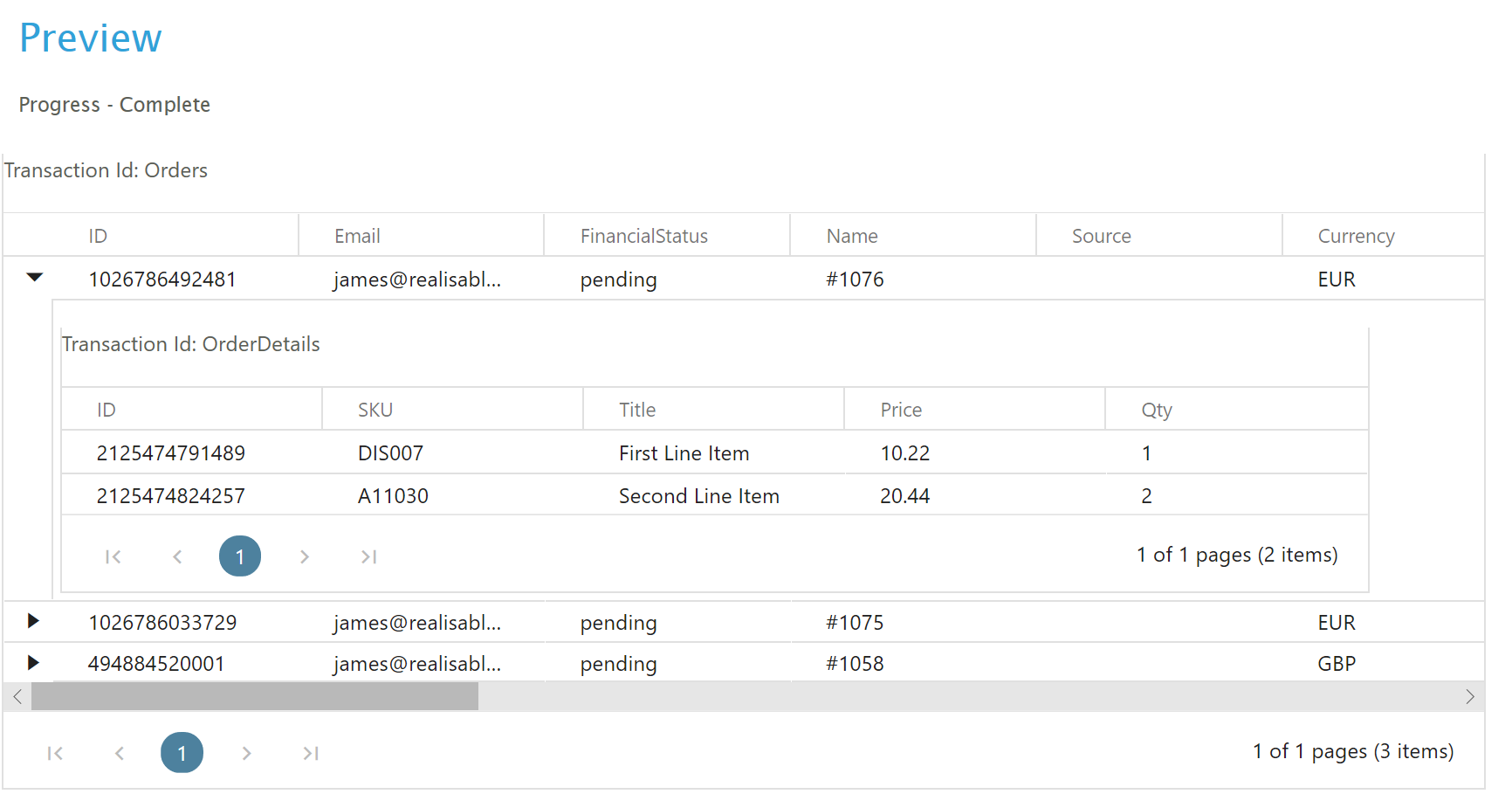Screen dimensions: 1512x794
Task: Expand order row 494884520001
Action: tap(33, 662)
